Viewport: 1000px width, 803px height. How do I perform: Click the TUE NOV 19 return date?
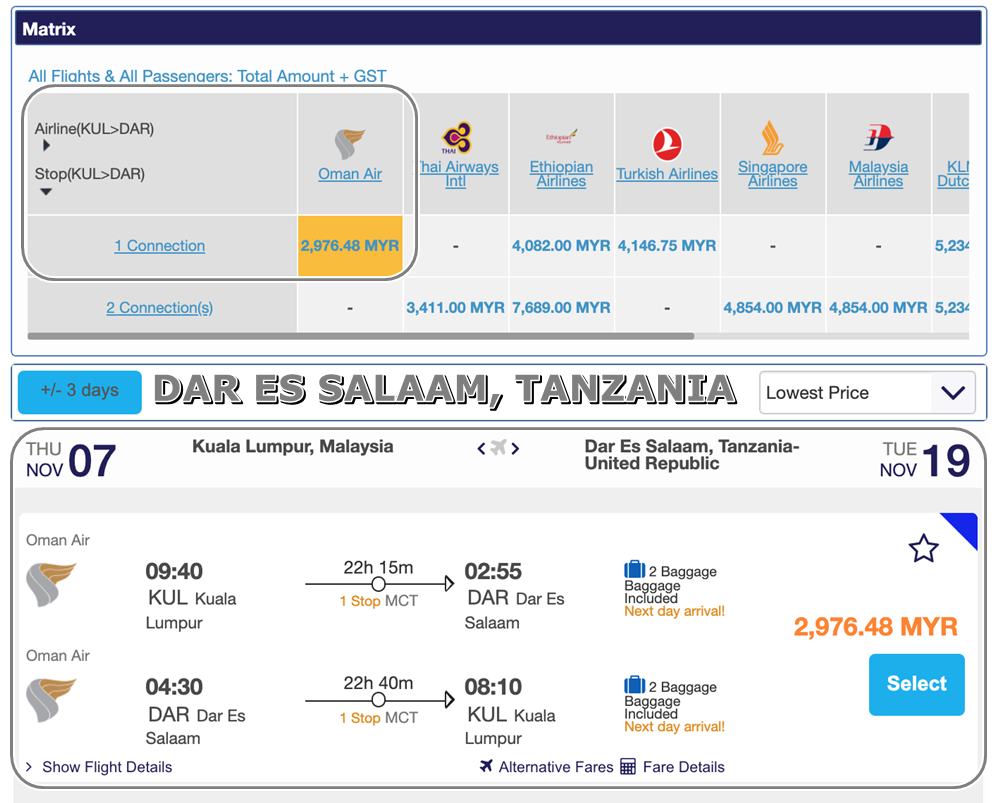(x=925, y=460)
